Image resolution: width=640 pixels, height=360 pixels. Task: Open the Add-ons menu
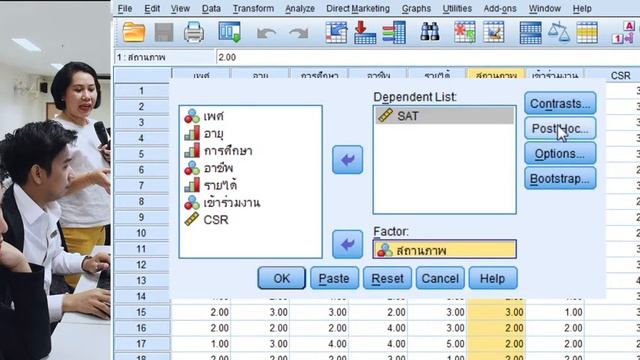pos(500,8)
